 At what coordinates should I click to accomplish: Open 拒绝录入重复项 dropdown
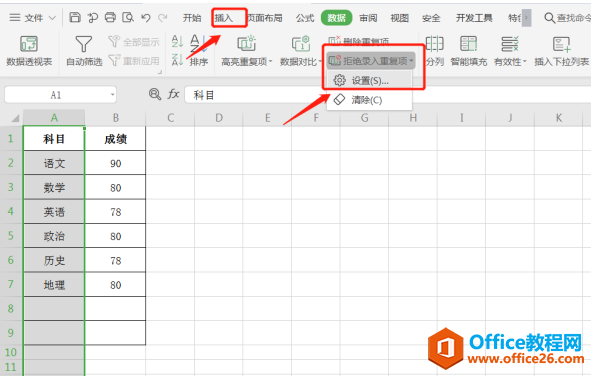tap(371, 61)
